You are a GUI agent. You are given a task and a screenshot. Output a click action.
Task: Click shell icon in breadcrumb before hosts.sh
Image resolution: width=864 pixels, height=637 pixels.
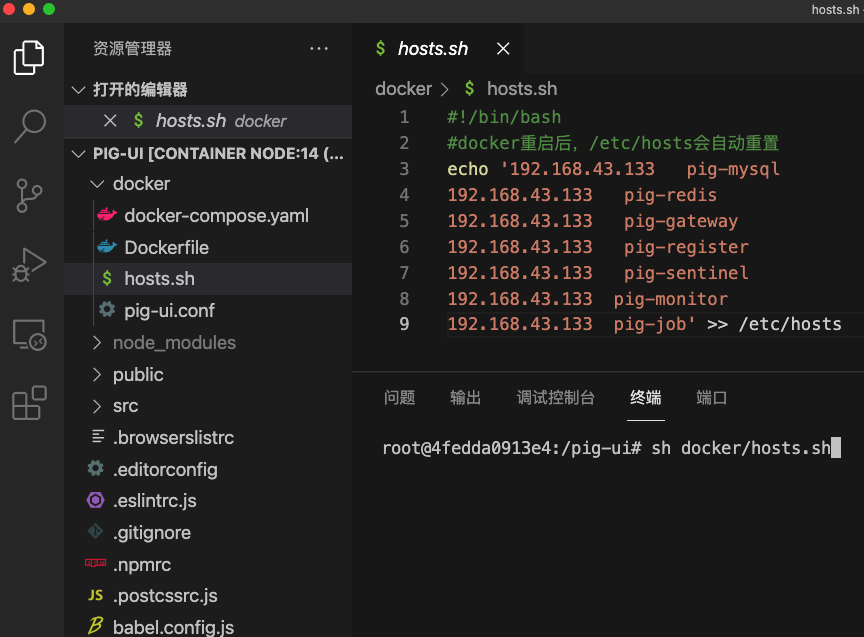coord(469,88)
